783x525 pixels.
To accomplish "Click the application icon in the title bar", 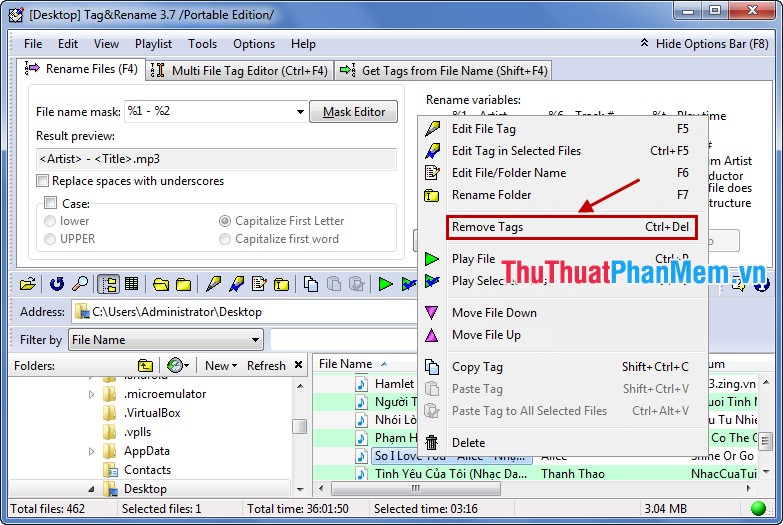I will (16, 15).
